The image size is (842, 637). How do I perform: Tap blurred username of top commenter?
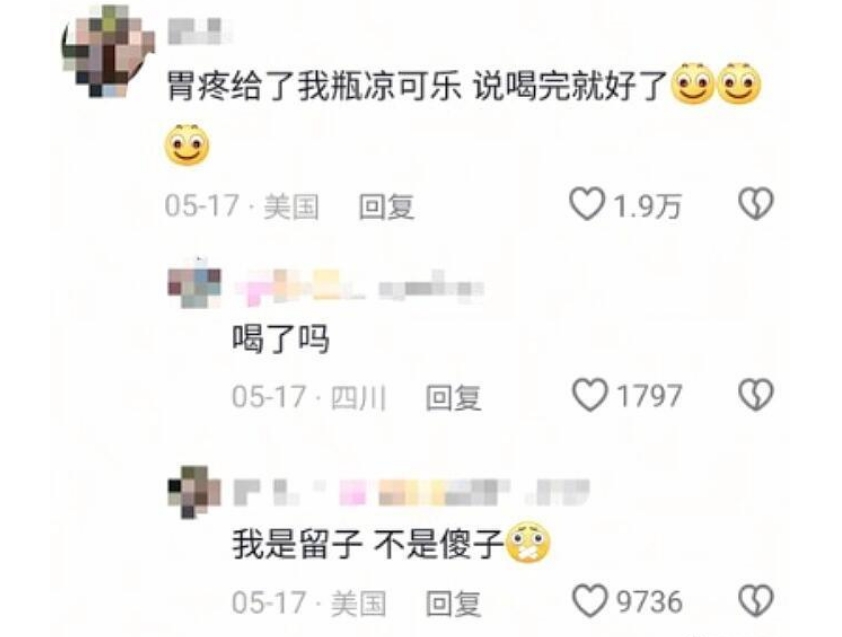[200, 31]
